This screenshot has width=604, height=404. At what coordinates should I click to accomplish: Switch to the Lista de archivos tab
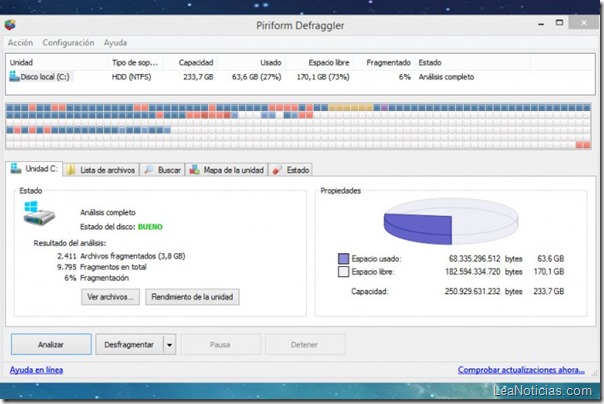101,170
